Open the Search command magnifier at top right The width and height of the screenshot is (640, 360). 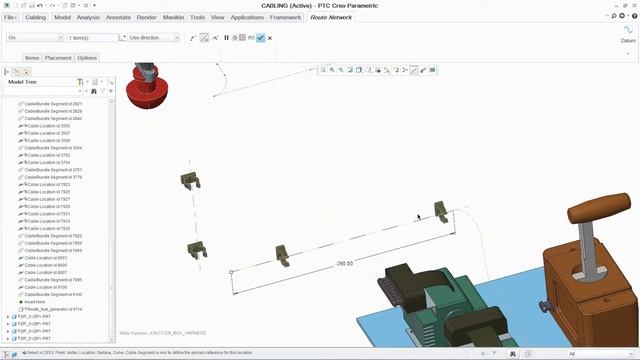pyautogui.click(x=613, y=16)
